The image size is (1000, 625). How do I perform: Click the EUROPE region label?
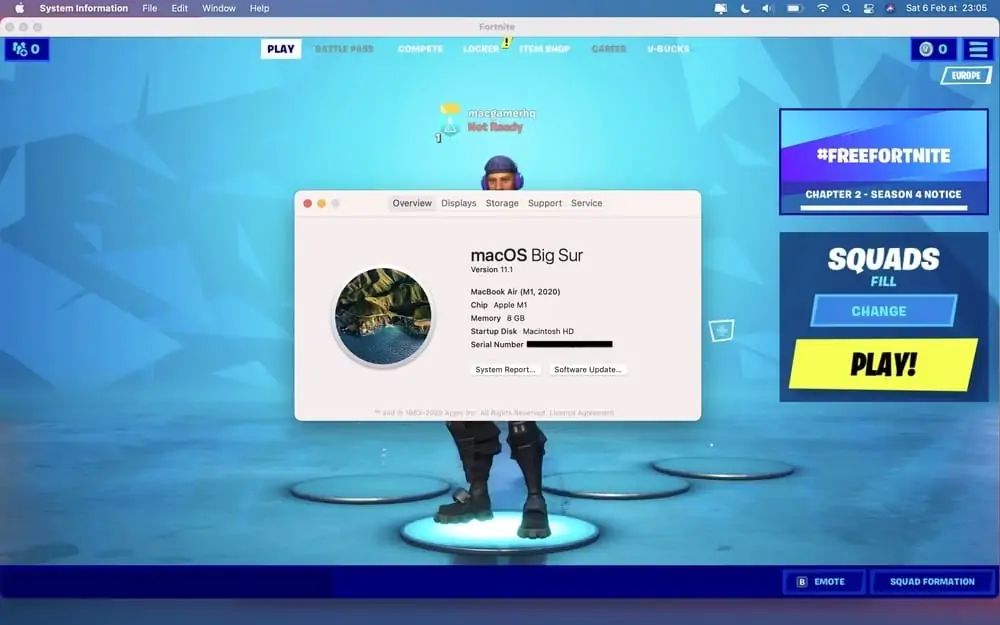[966, 75]
